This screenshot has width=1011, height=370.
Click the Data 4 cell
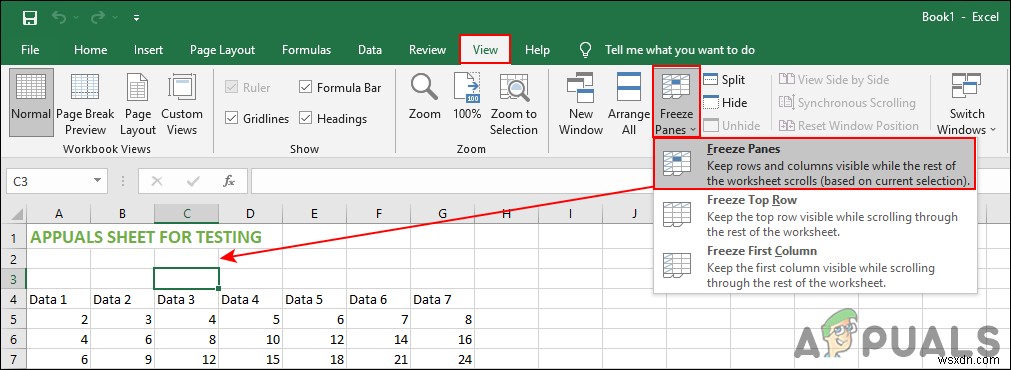(x=250, y=299)
